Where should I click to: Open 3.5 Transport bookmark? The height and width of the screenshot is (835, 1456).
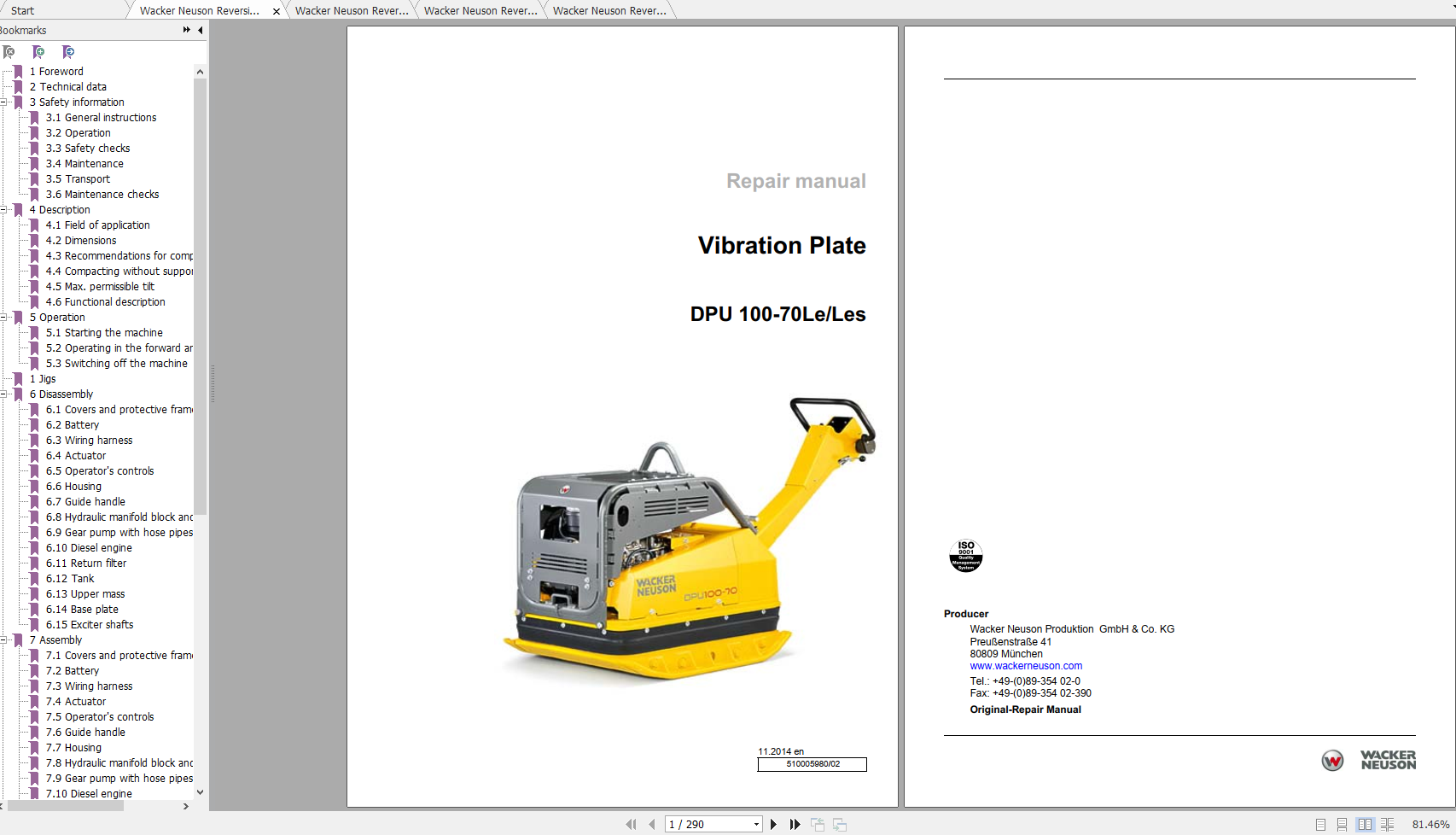(x=78, y=179)
